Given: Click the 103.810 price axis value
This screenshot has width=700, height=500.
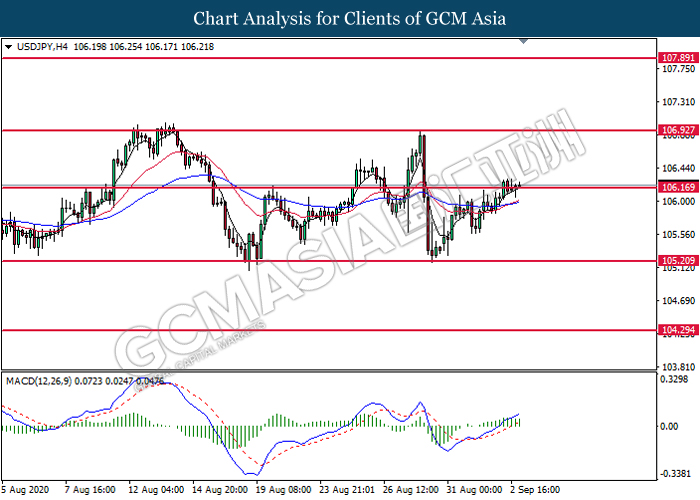Looking at the screenshot, I should [678, 367].
